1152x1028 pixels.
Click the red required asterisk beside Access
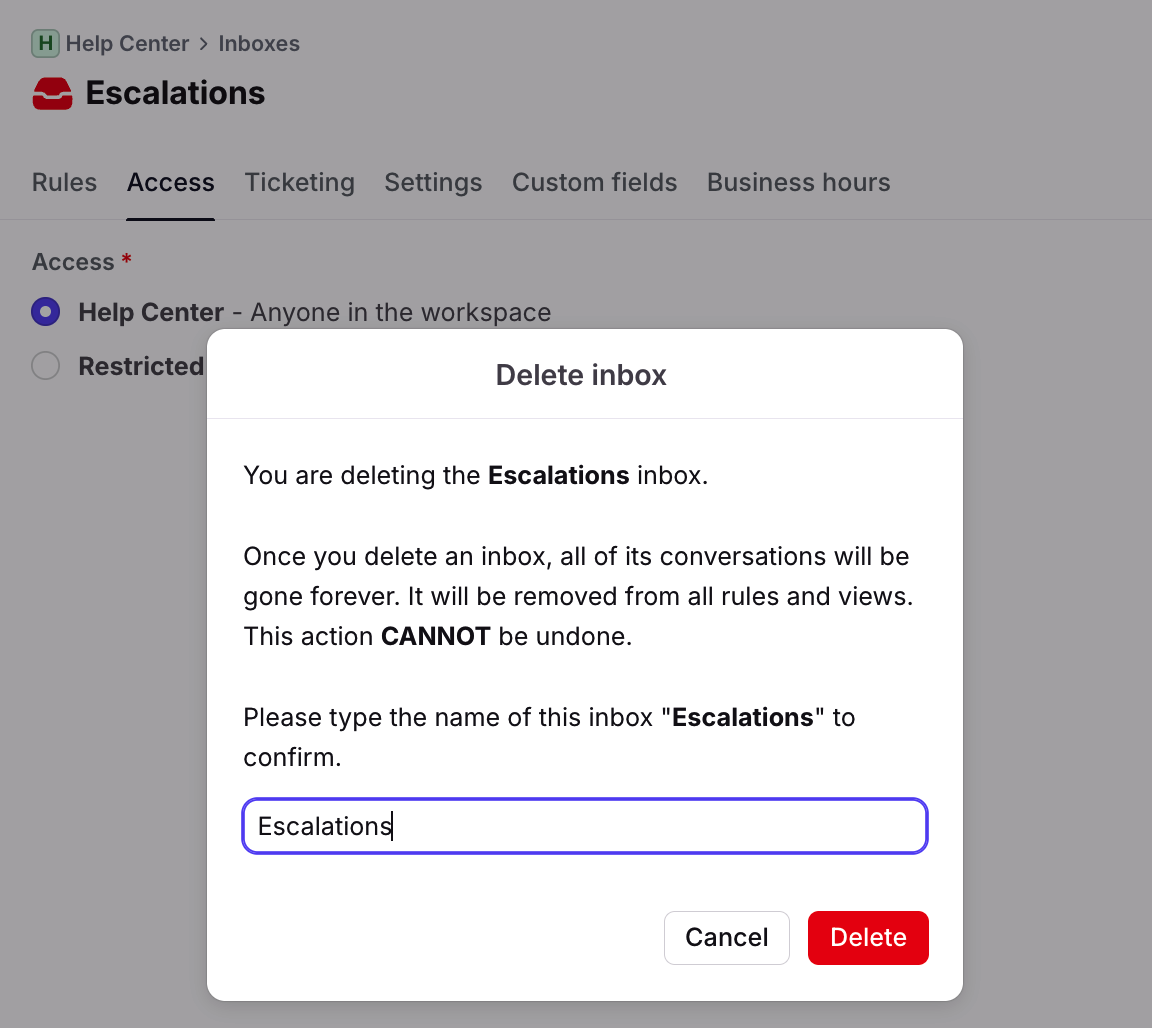126,261
